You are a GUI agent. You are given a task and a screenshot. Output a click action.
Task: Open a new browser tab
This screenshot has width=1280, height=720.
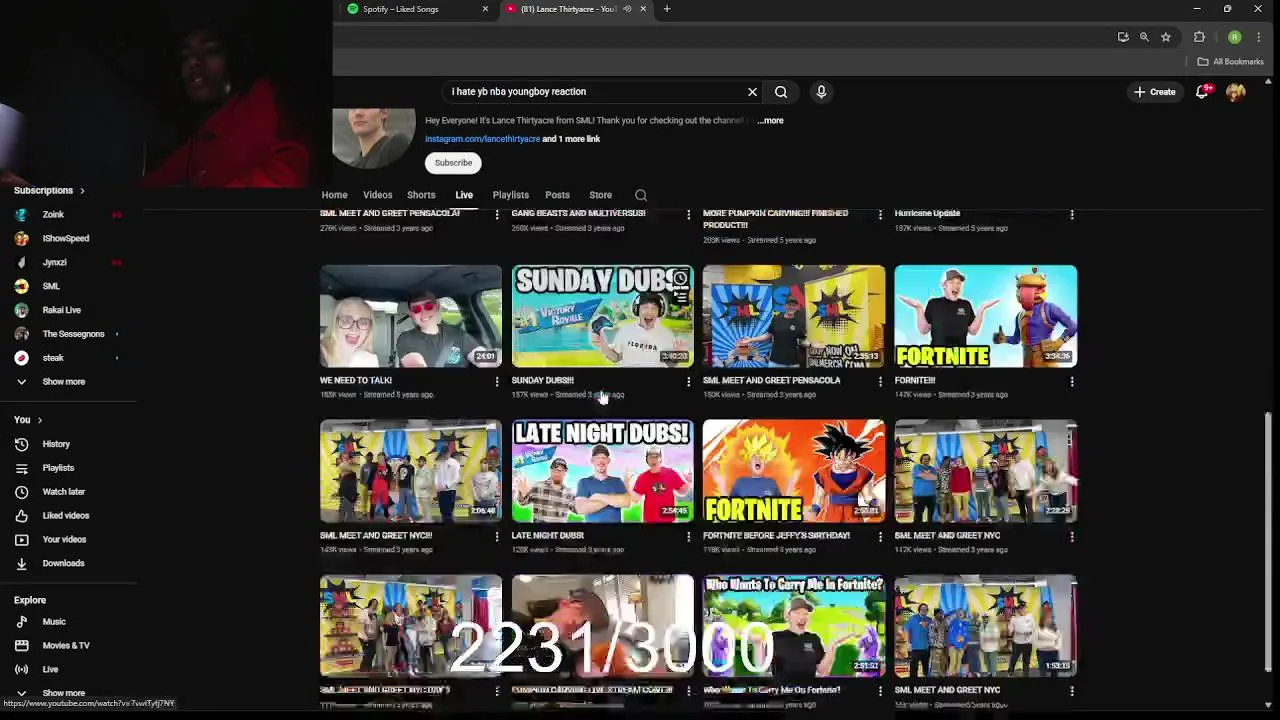click(x=667, y=9)
